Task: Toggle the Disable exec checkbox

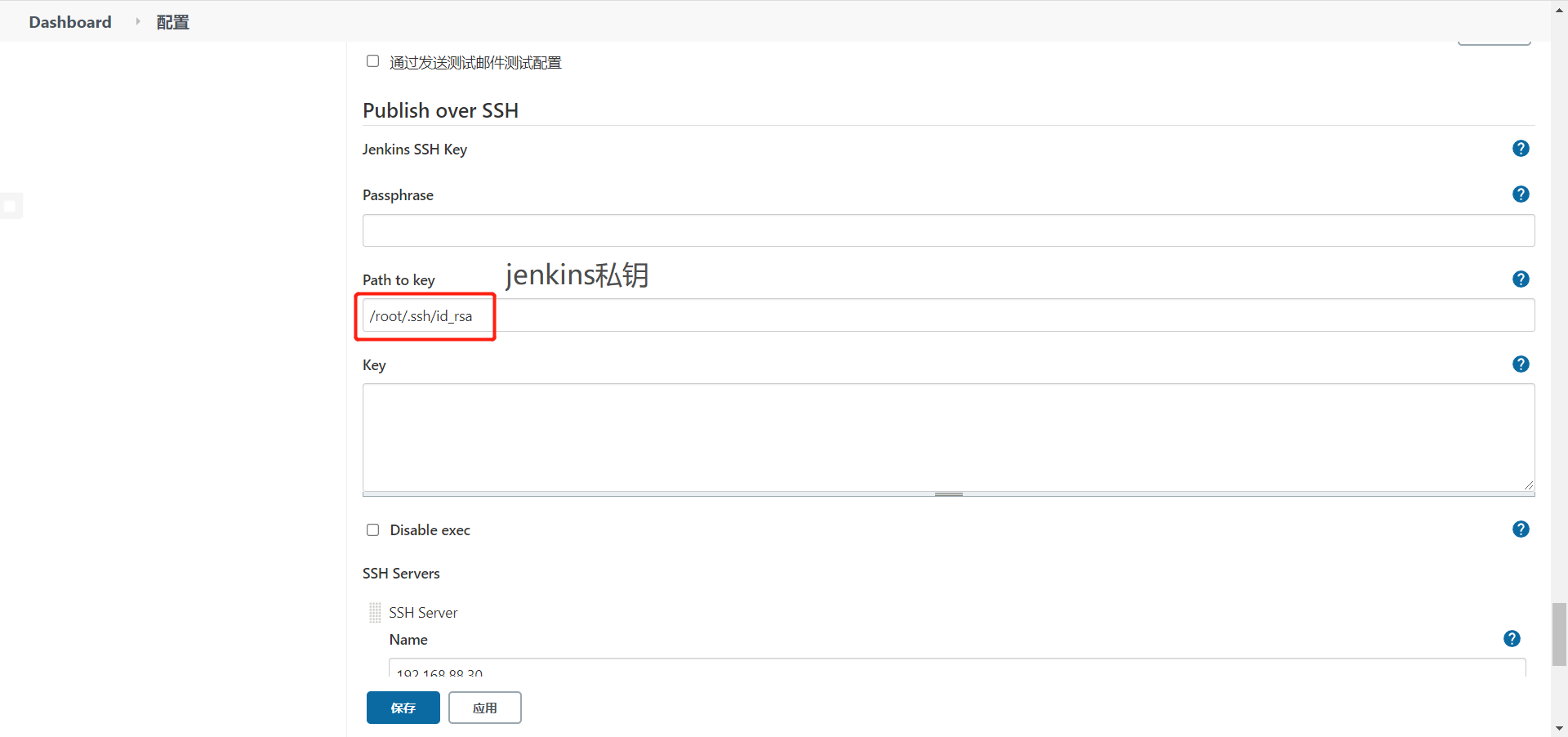Action: point(373,530)
